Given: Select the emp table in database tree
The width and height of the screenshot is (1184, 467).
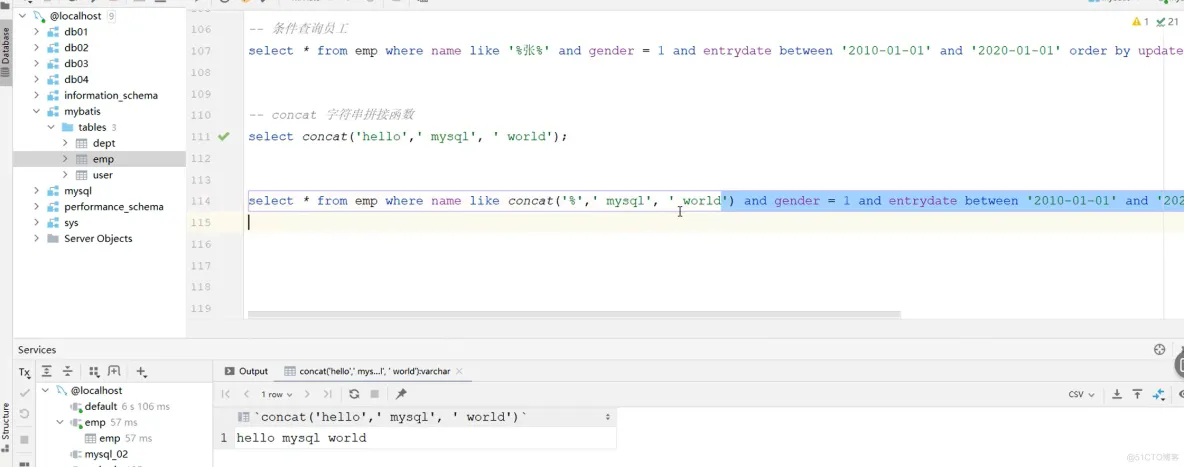Looking at the screenshot, I should pyautogui.click(x=103, y=159).
